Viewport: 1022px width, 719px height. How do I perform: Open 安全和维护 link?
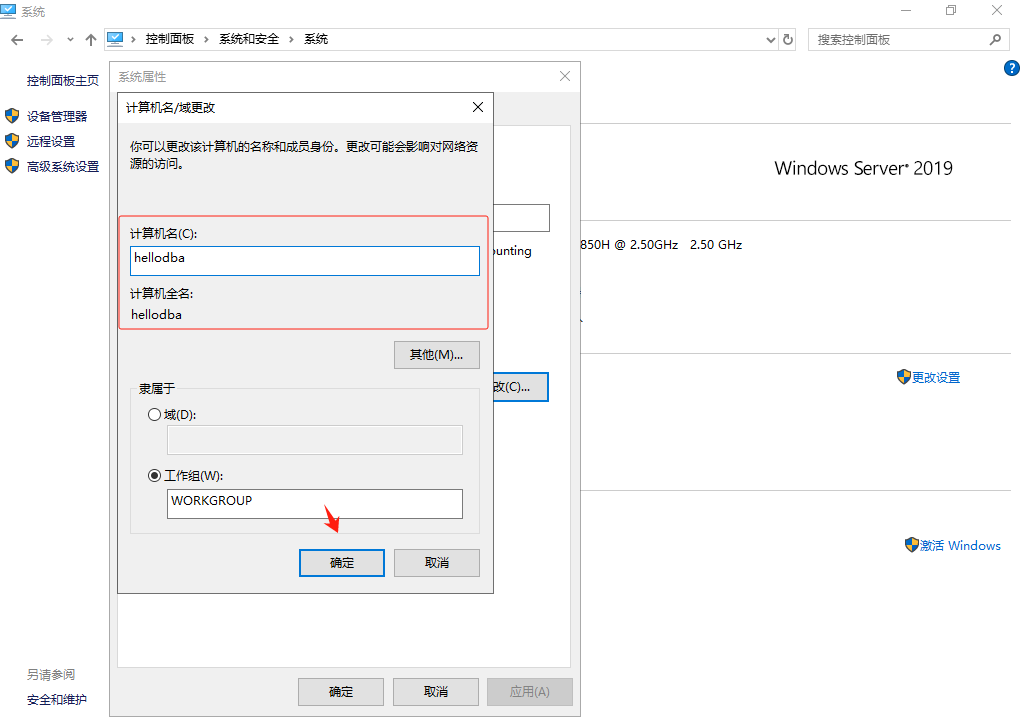click(x=57, y=699)
